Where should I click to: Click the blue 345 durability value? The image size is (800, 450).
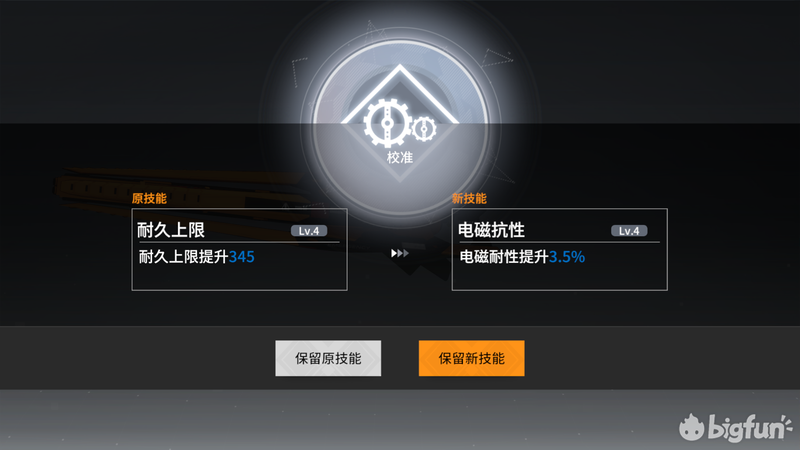pos(242,257)
